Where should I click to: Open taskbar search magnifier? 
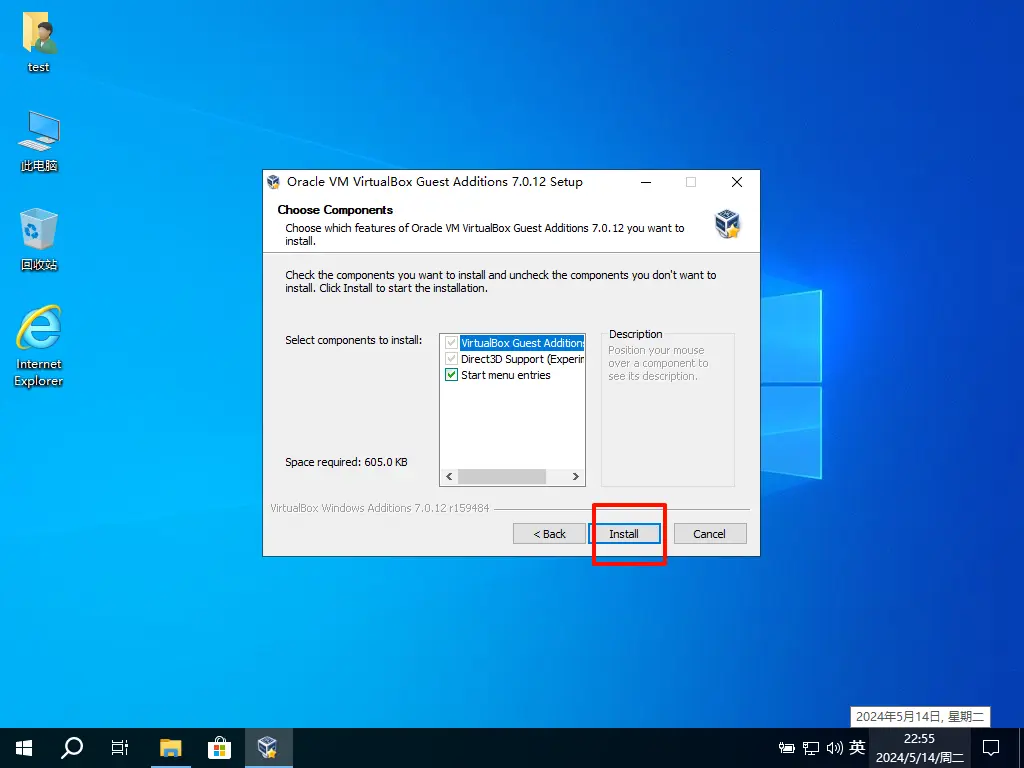pyautogui.click(x=72, y=748)
